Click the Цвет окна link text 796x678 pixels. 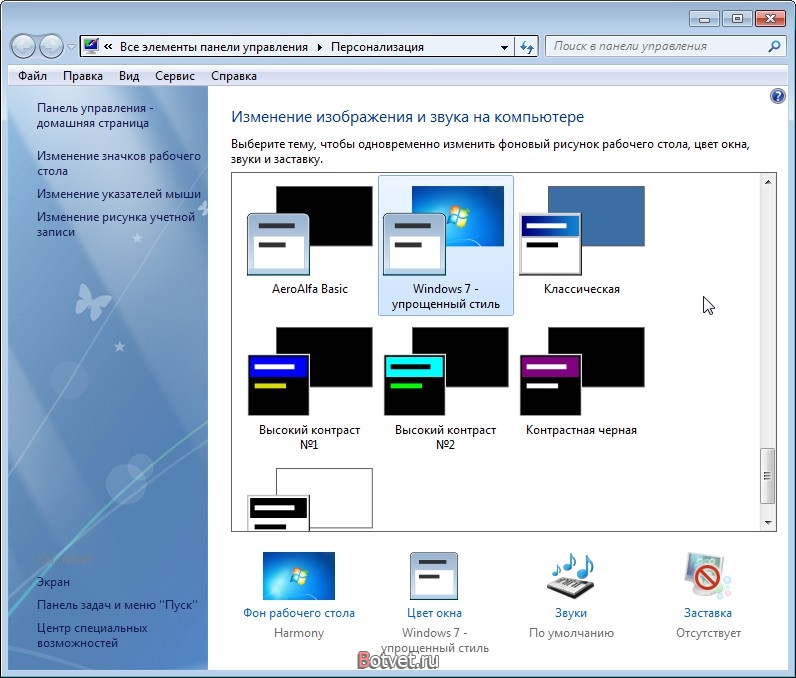[434, 613]
